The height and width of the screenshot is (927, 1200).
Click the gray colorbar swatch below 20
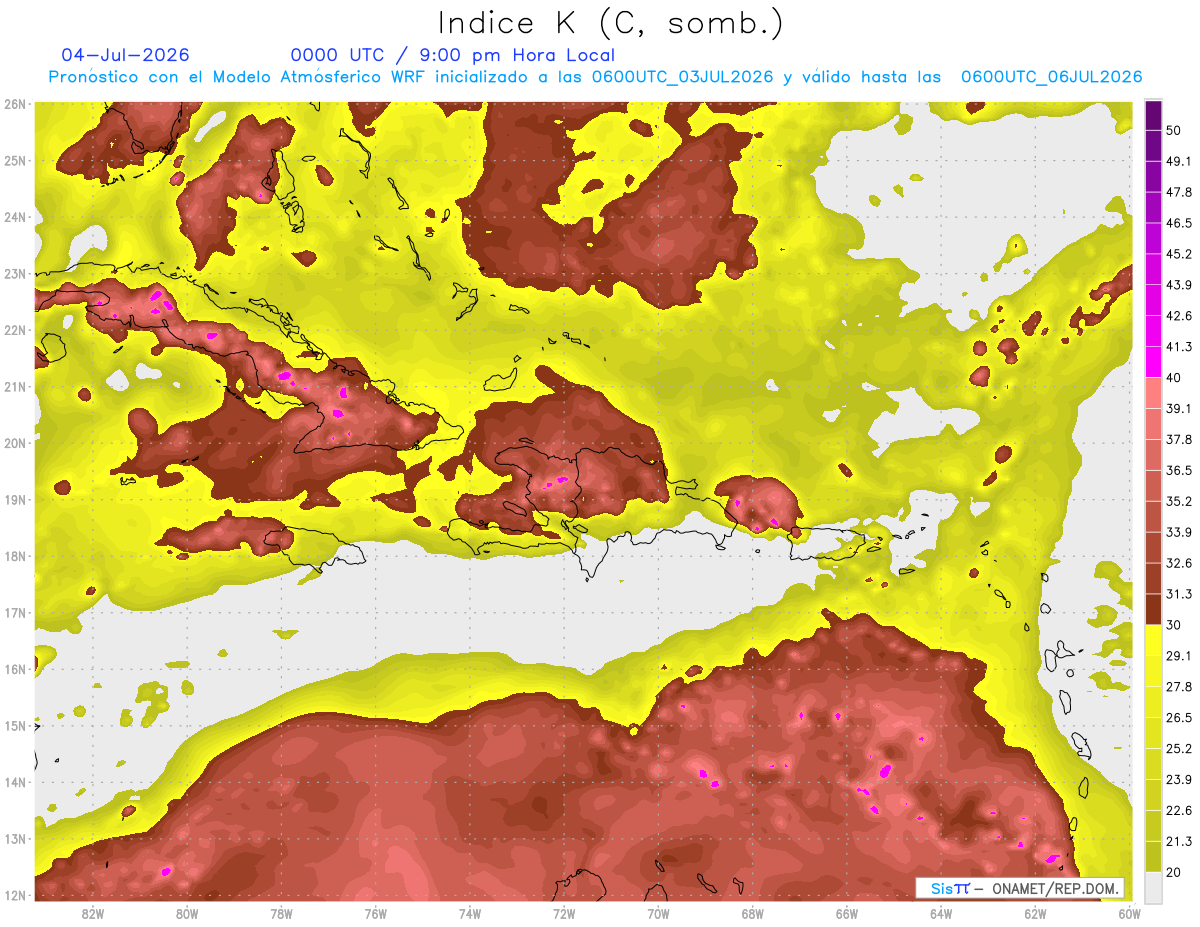(x=1153, y=886)
